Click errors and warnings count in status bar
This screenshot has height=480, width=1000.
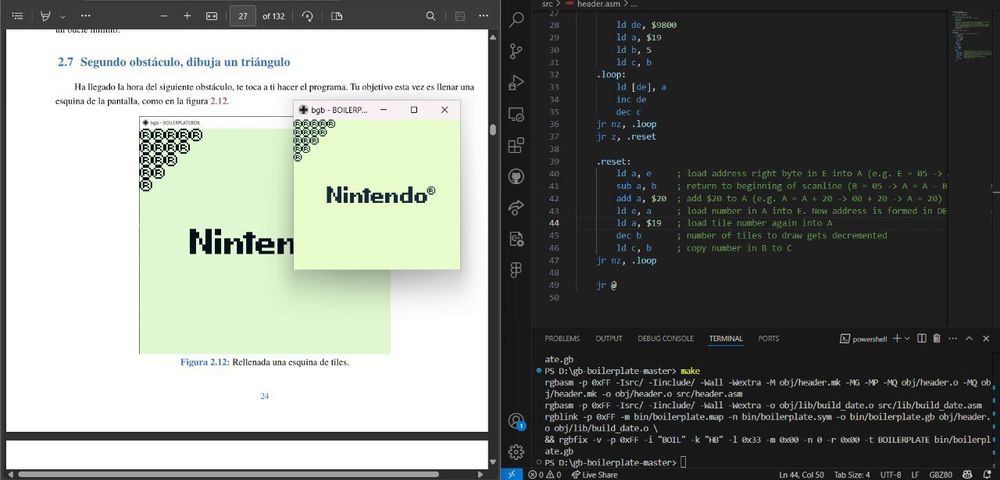pos(545,474)
